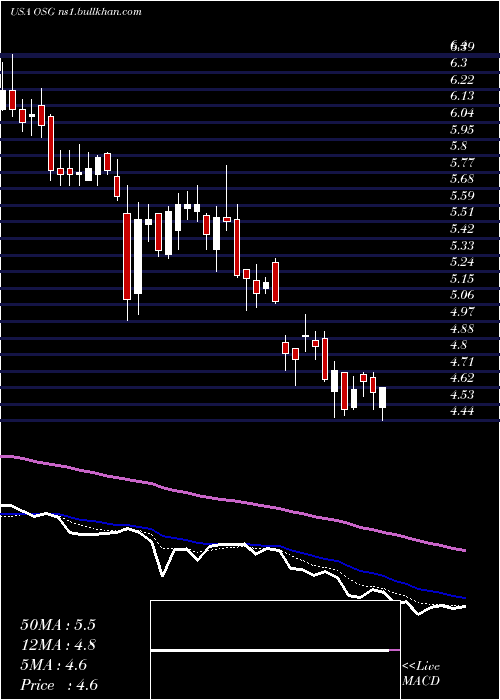Select the 5.33 price level label
This screenshot has height=700, width=500.
tap(462, 246)
